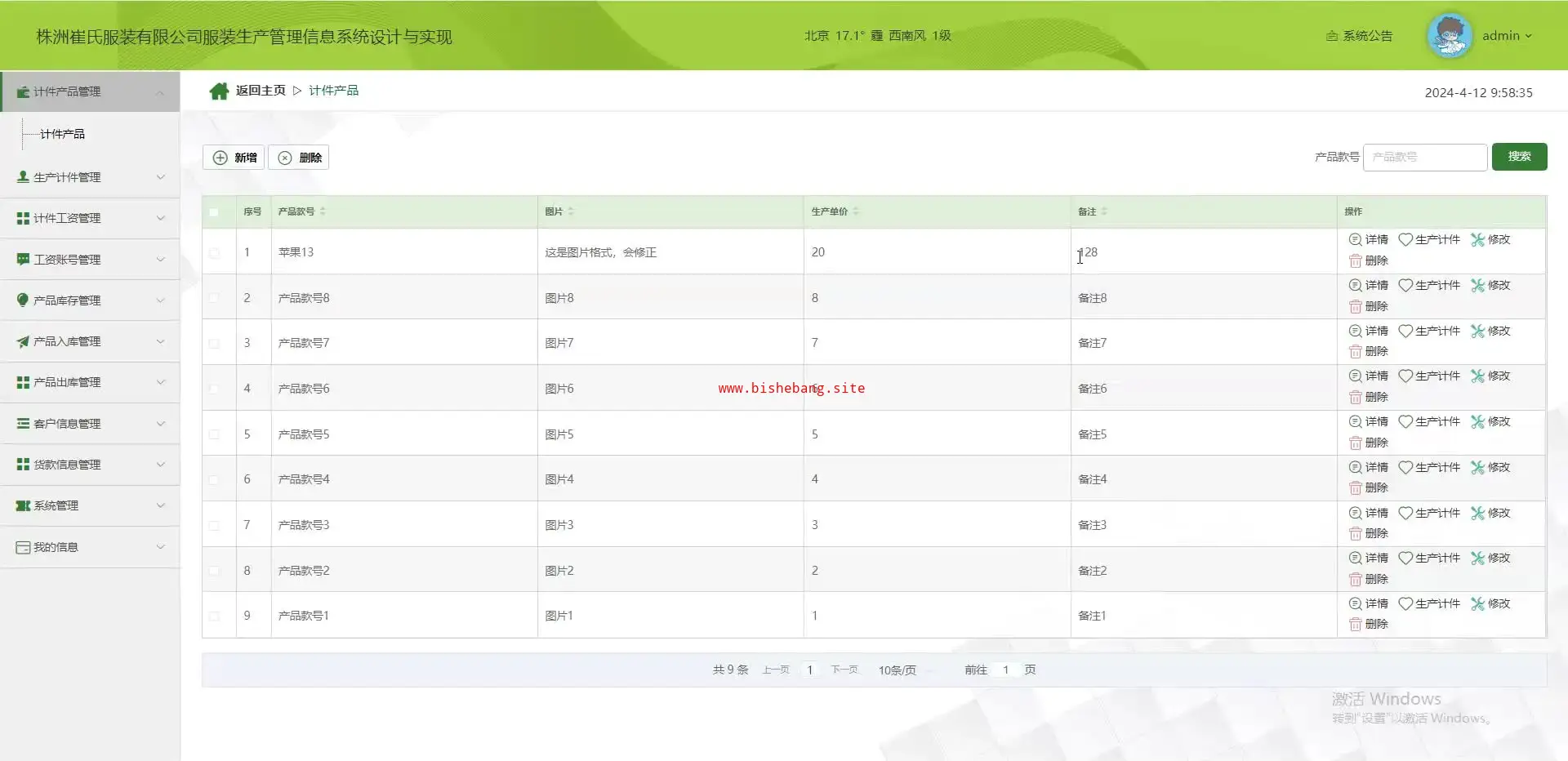Viewport: 1568px width, 761px height.
Task: Click the 删除 trash icon for 产品款号3
Action: [x=1355, y=533]
